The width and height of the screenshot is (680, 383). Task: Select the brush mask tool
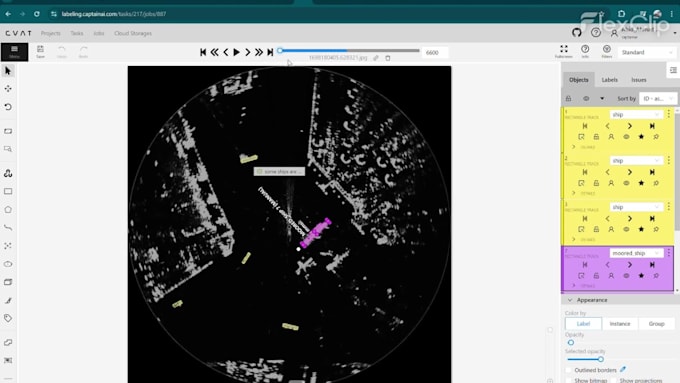click(x=8, y=300)
